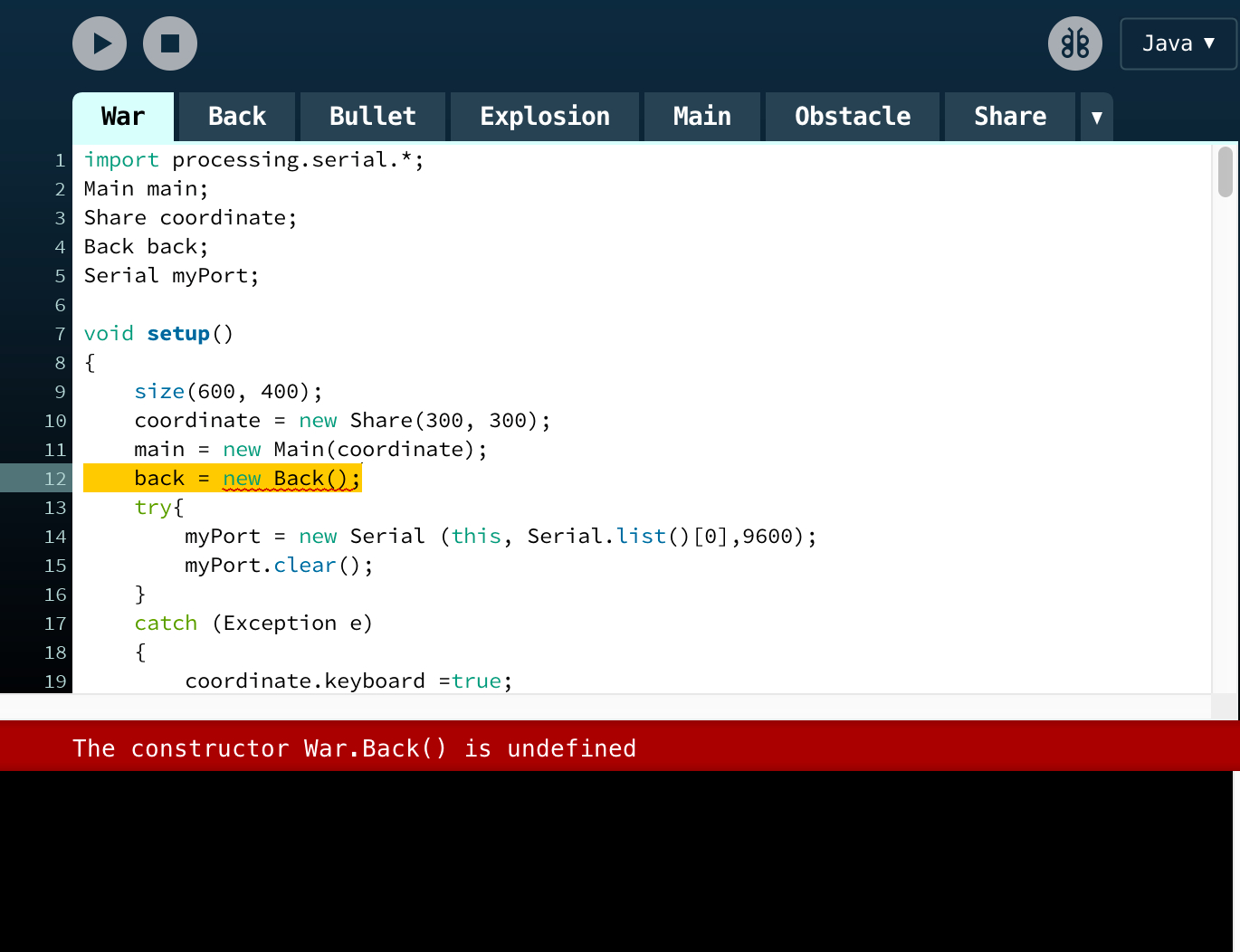The image size is (1240, 952).
Task: Select the Main tab
Action: [x=702, y=117]
